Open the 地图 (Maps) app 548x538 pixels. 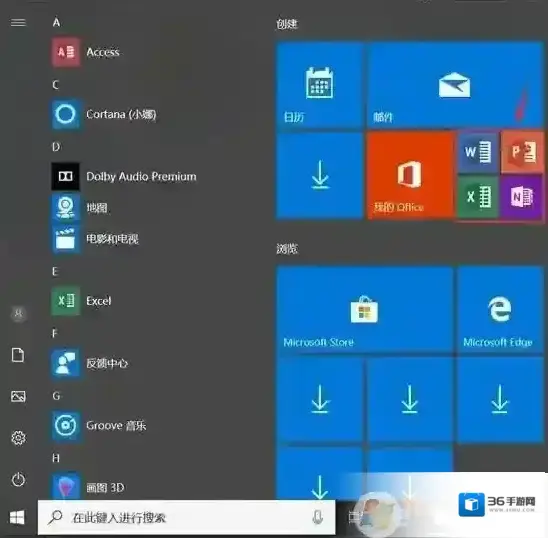(80, 208)
